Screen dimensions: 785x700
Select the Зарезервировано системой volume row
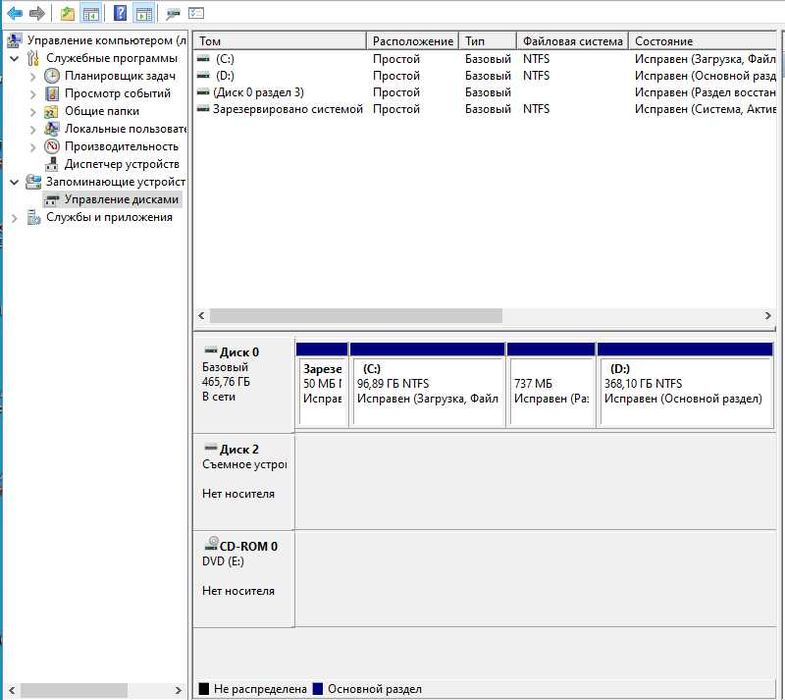485,109
